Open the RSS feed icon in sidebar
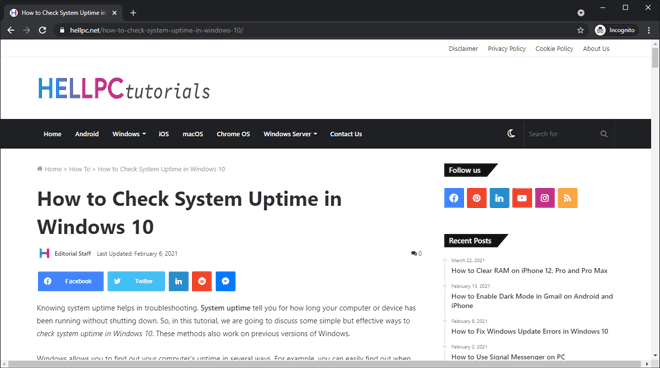The image size is (660, 368). point(567,198)
